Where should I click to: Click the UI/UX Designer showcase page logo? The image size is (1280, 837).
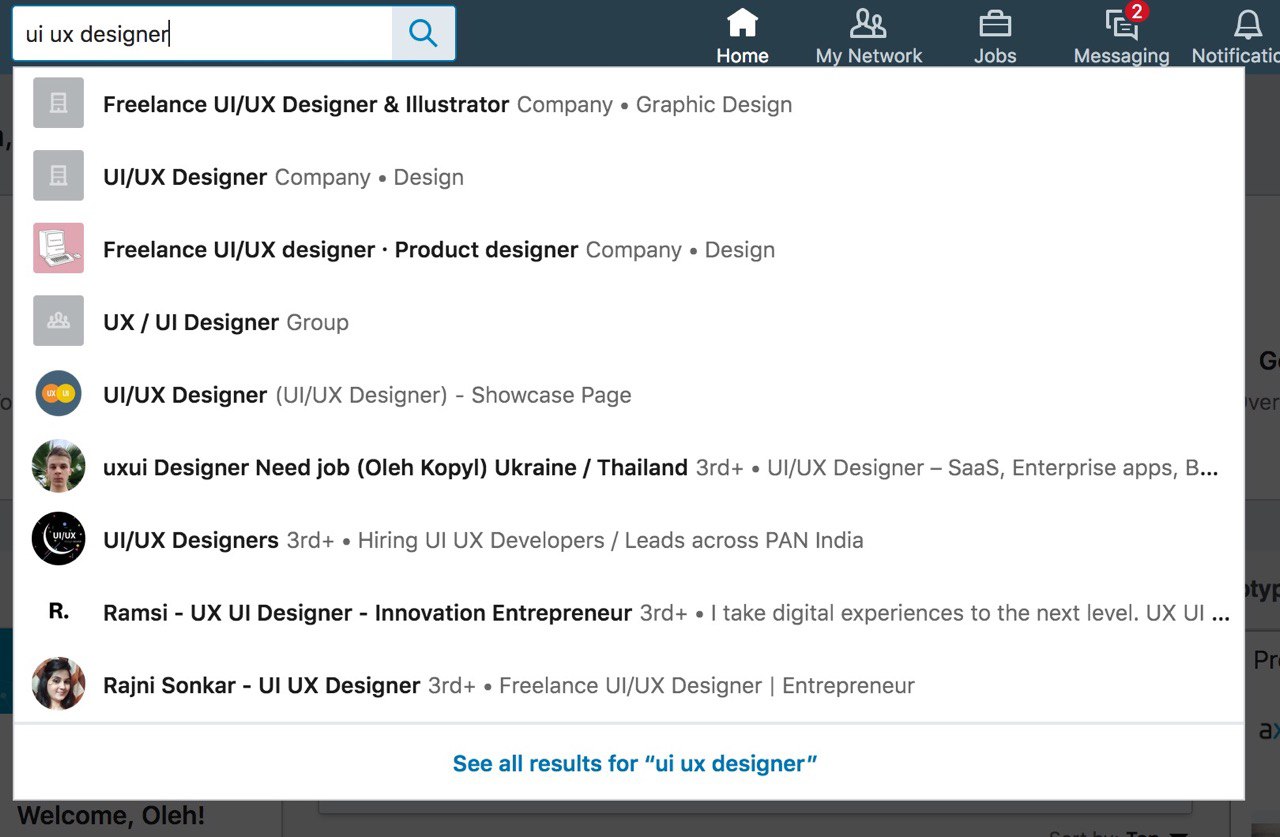click(58, 394)
